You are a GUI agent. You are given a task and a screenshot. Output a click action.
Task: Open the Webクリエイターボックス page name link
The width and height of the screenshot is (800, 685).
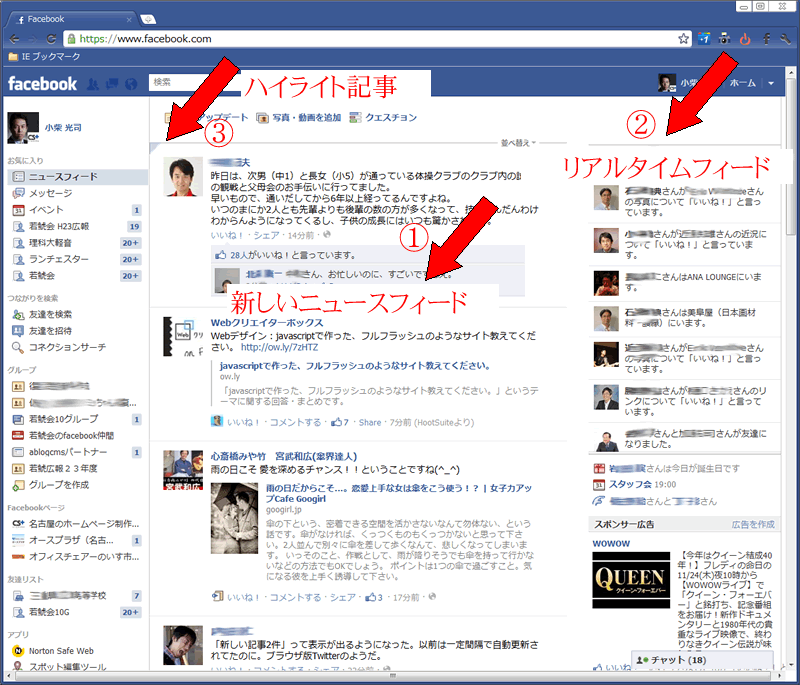[x=267, y=323]
